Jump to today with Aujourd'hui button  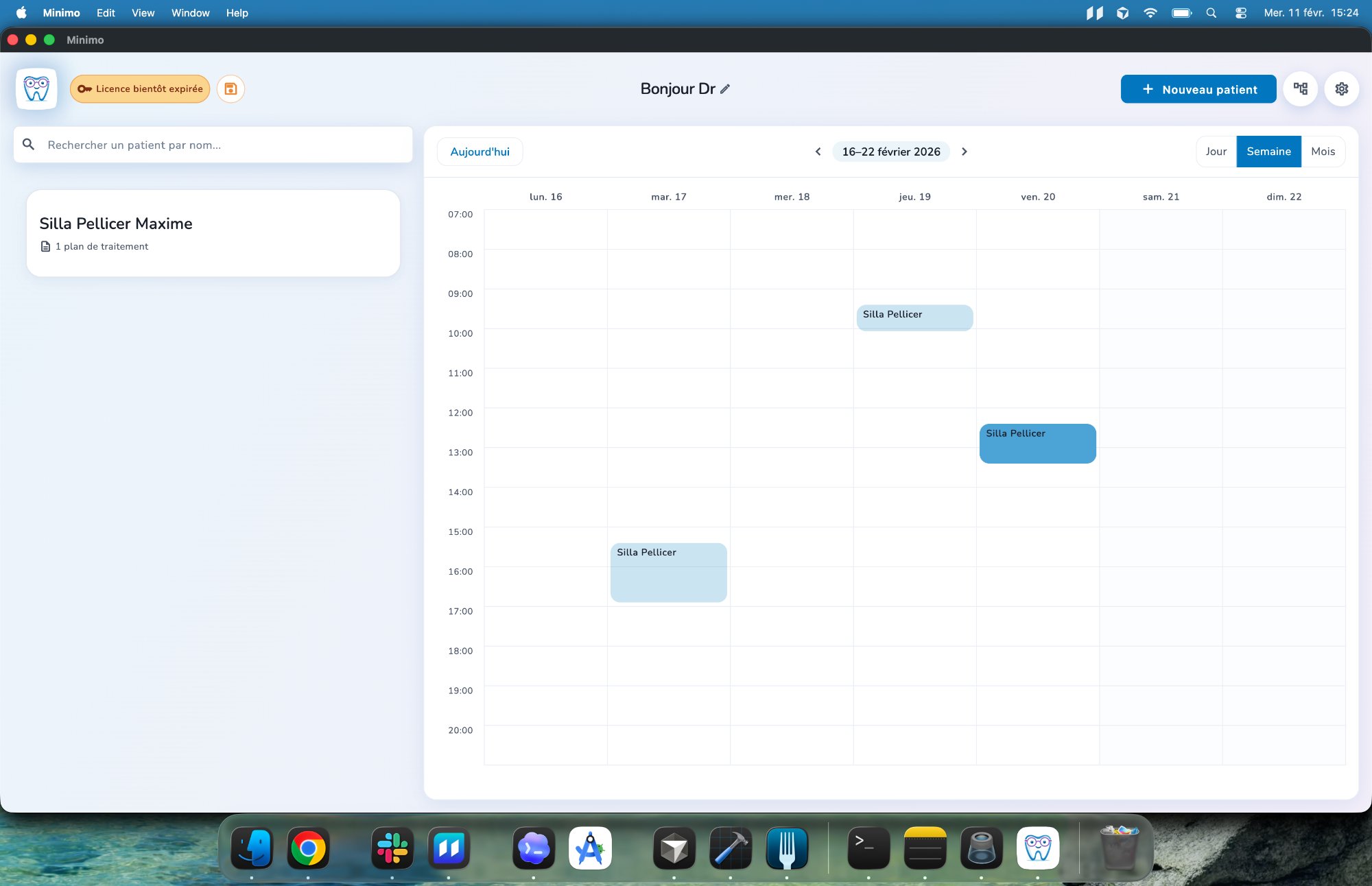(479, 152)
